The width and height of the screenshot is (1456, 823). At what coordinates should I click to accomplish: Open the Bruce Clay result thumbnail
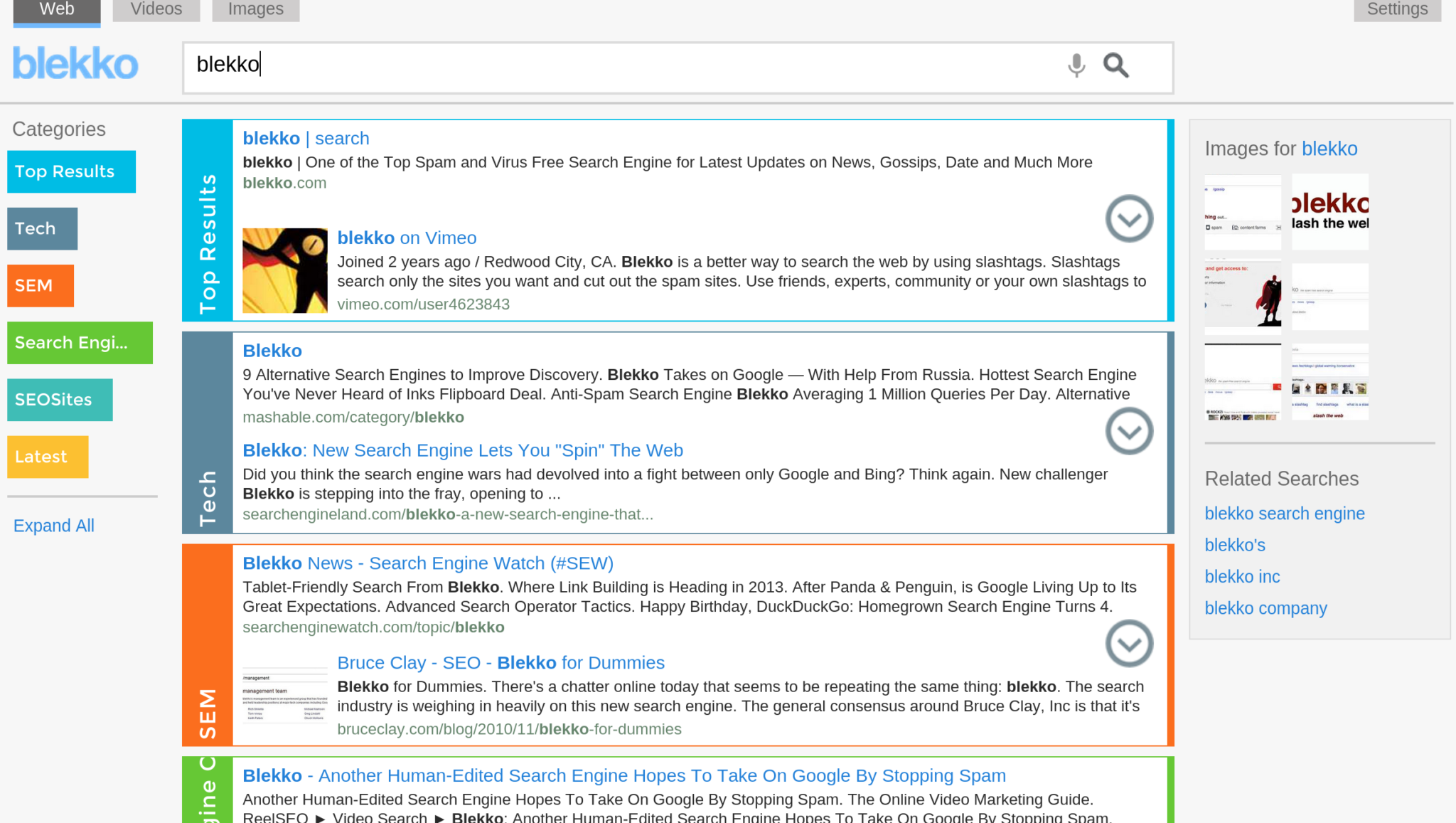pos(285,696)
